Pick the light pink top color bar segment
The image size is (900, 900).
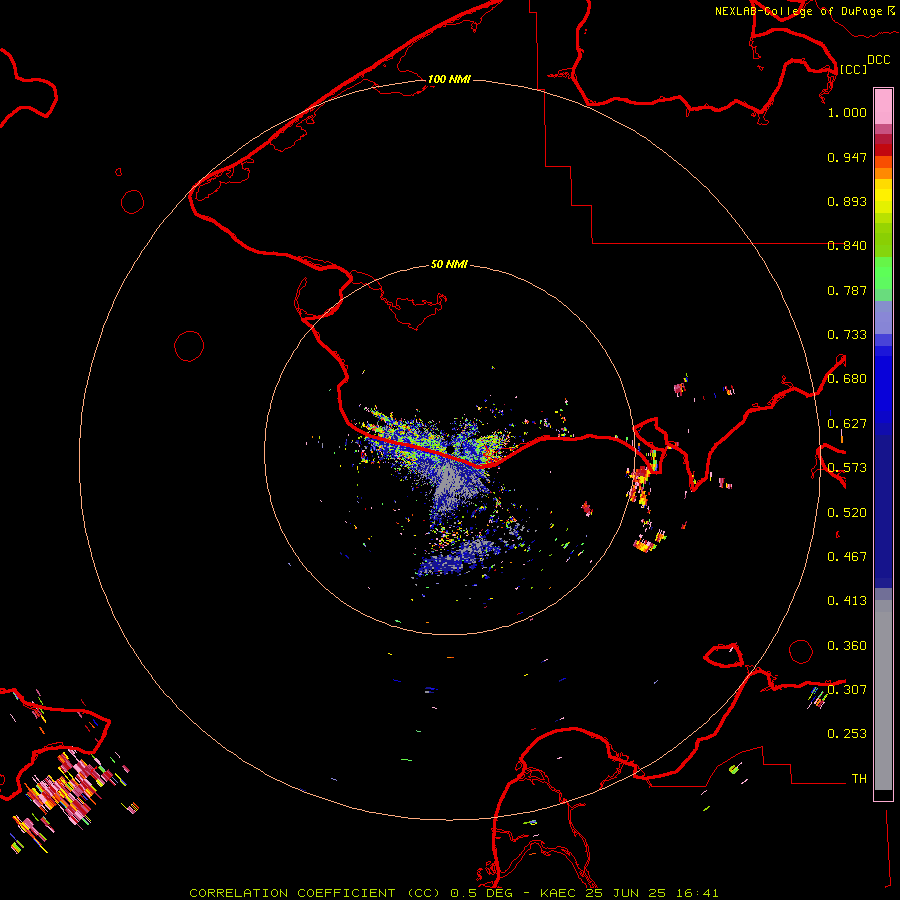click(x=883, y=107)
